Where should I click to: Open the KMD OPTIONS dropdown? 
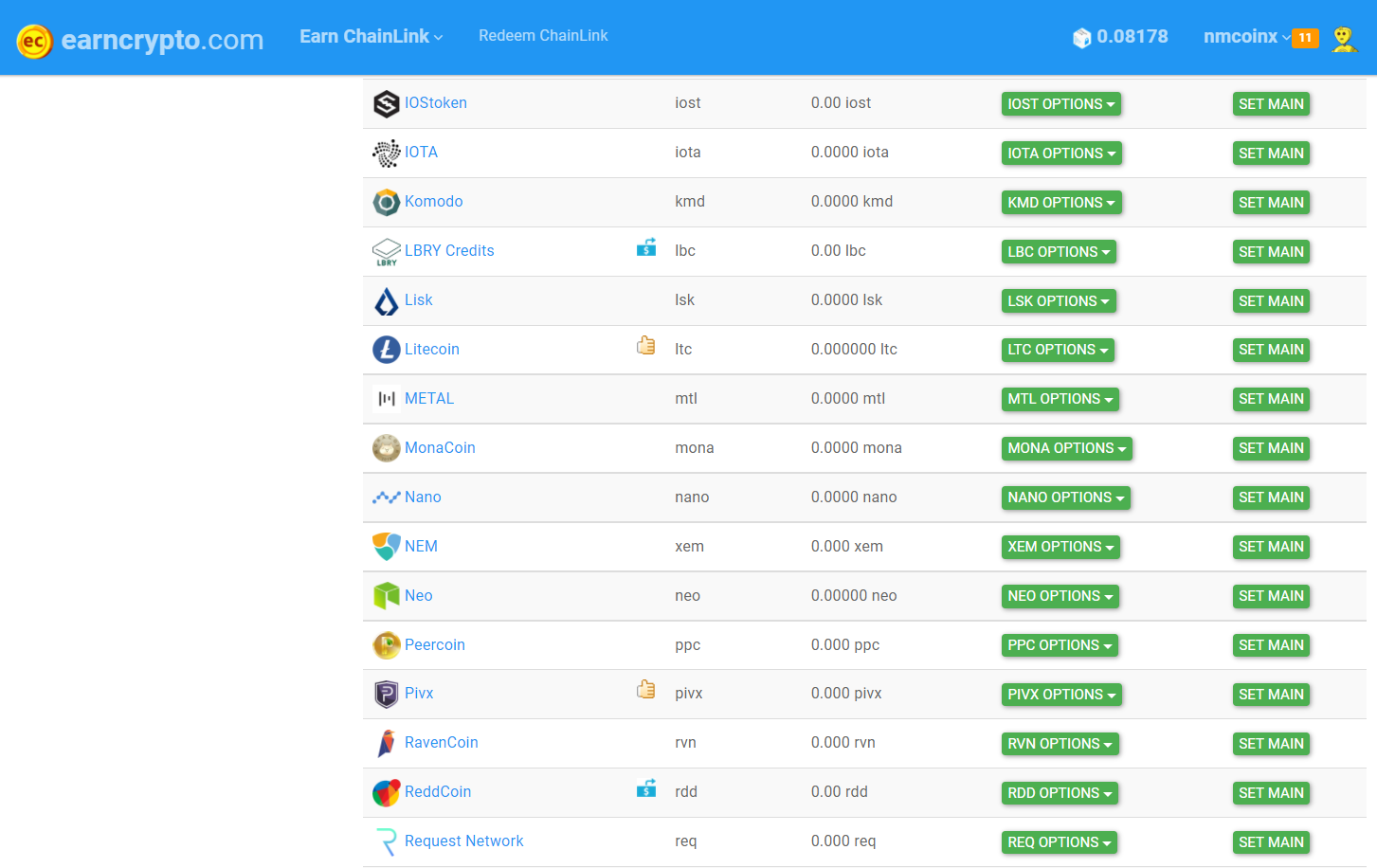pyautogui.click(x=1061, y=203)
